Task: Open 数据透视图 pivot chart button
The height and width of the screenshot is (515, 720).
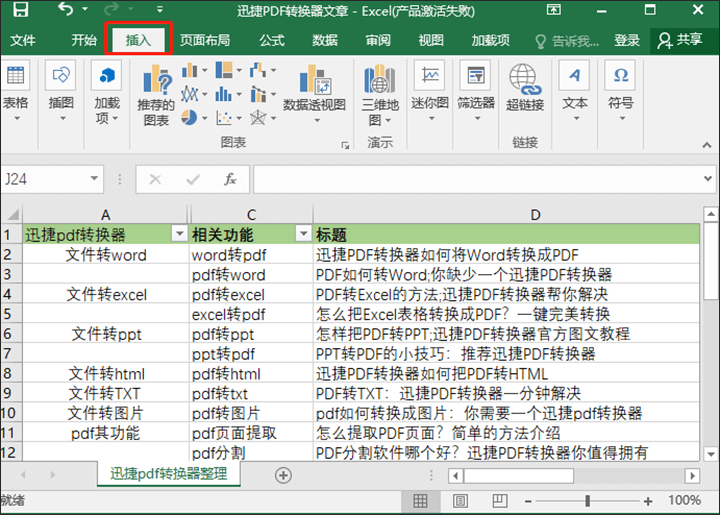Action: point(315,94)
